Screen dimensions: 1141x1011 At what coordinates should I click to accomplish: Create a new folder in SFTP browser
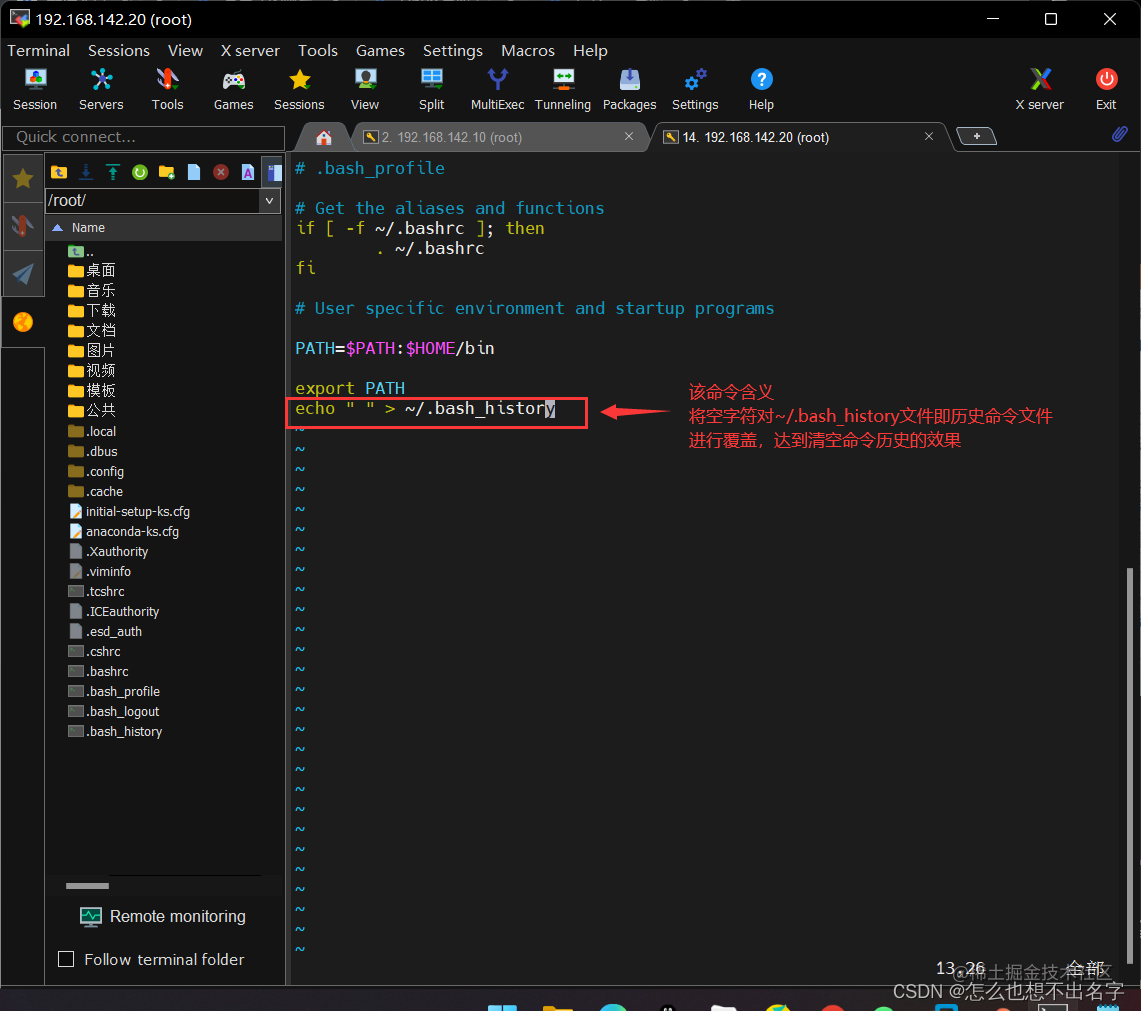pyautogui.click(x=167, y=172)
